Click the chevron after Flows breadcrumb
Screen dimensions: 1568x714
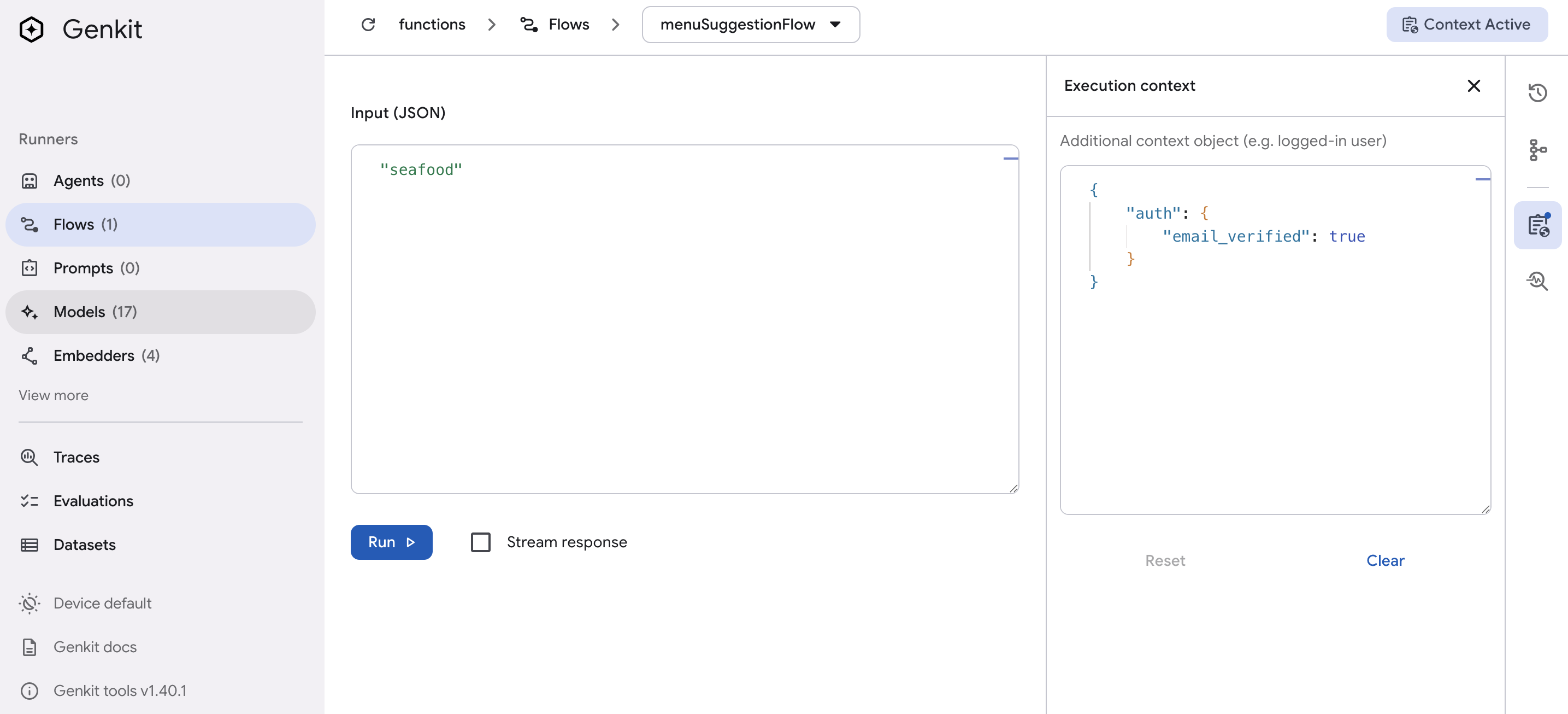615,25
